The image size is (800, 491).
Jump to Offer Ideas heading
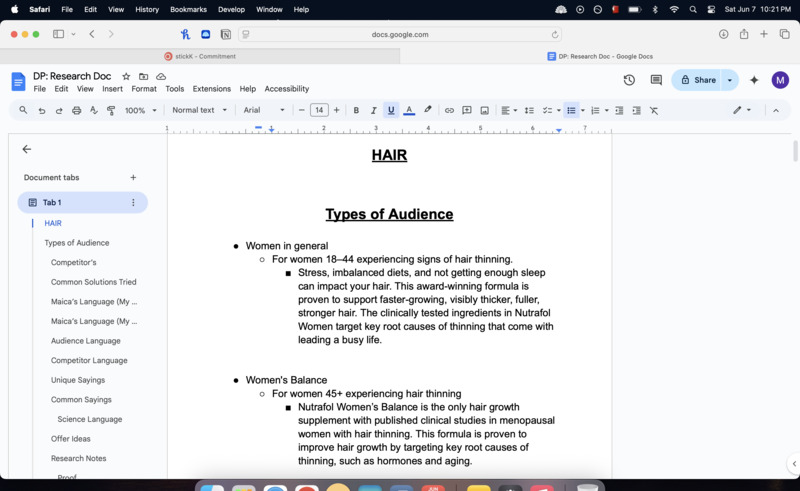pyautogui.click(x=70, y=439)
